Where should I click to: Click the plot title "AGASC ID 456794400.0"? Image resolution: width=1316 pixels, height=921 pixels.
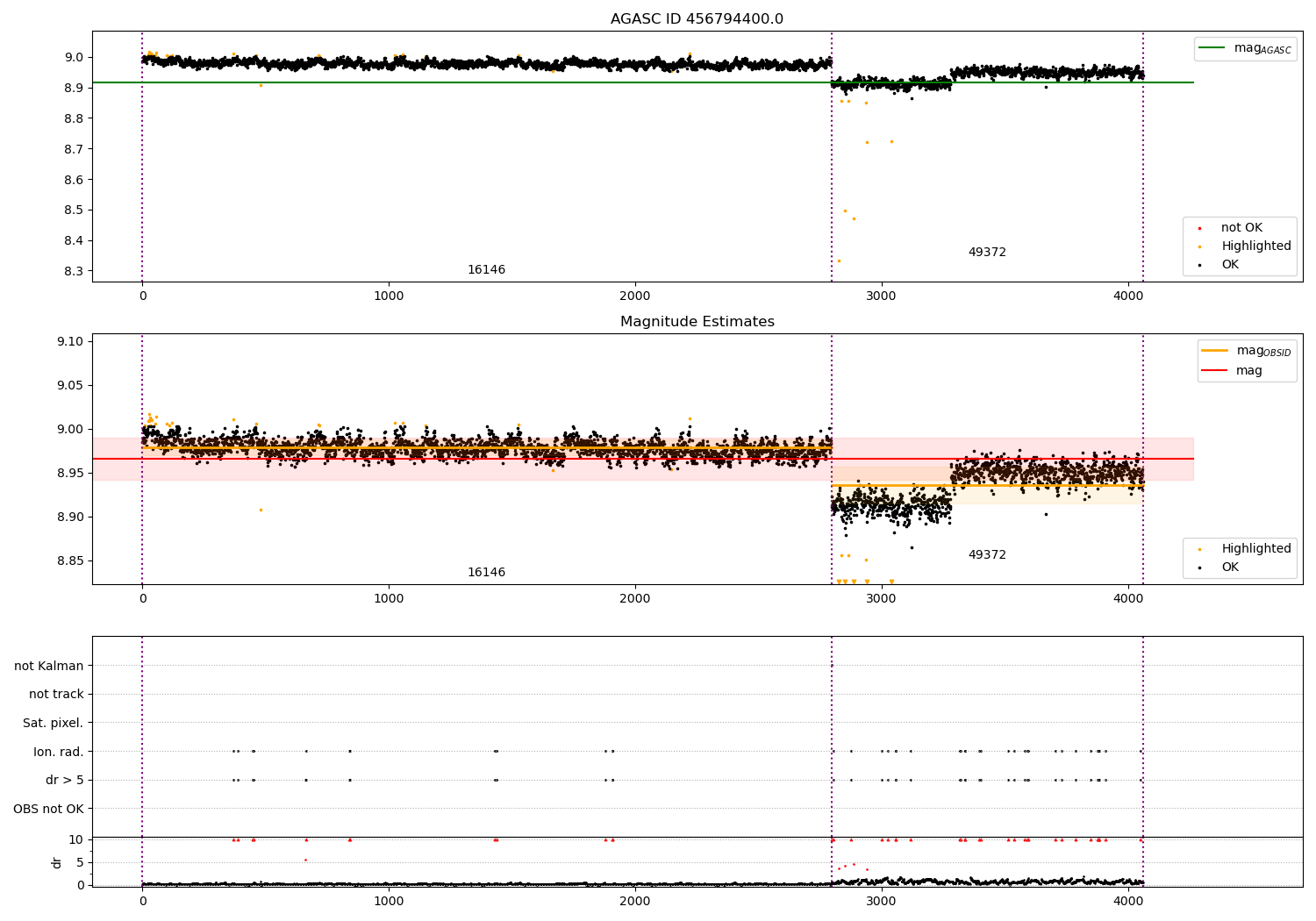click(697, 19)
